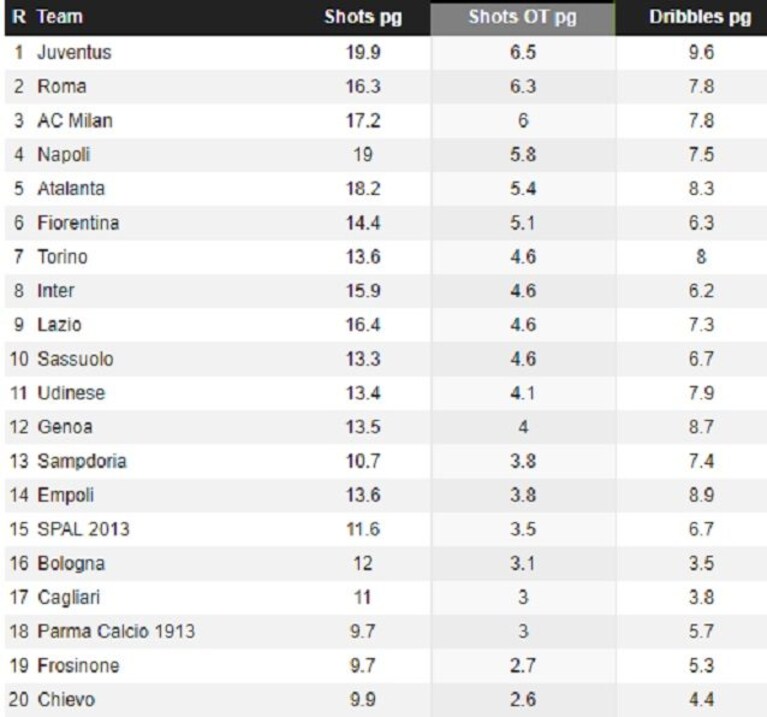Open the Torino team link
767x717 pixels.
click(x=63, y=257)
